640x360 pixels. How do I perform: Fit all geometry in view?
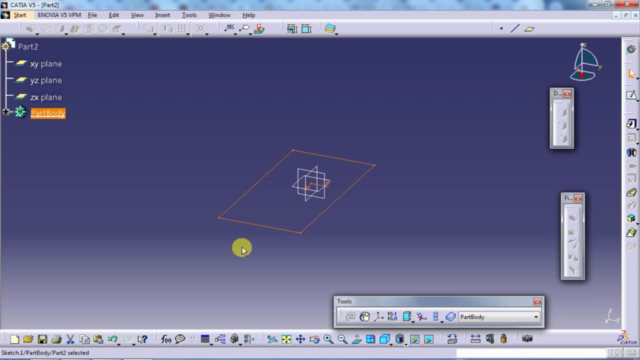287,339
